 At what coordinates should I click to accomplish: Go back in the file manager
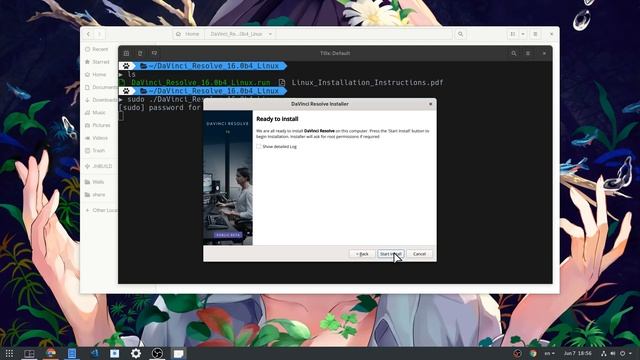click(88, 34)
